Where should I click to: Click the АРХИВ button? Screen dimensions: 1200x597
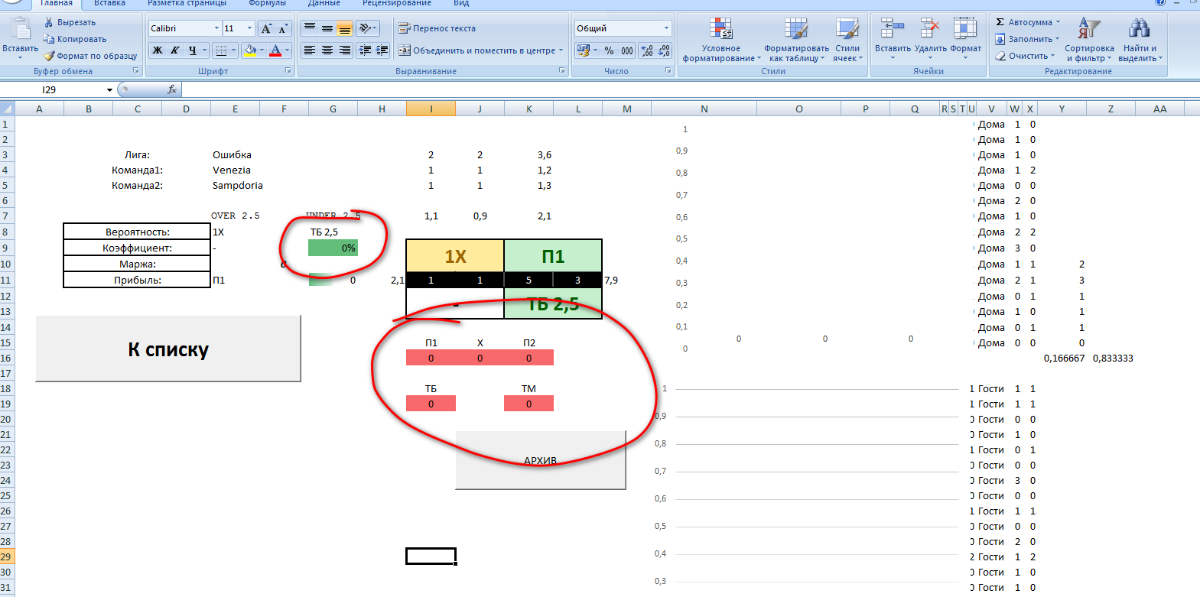[x=540, y=460]
